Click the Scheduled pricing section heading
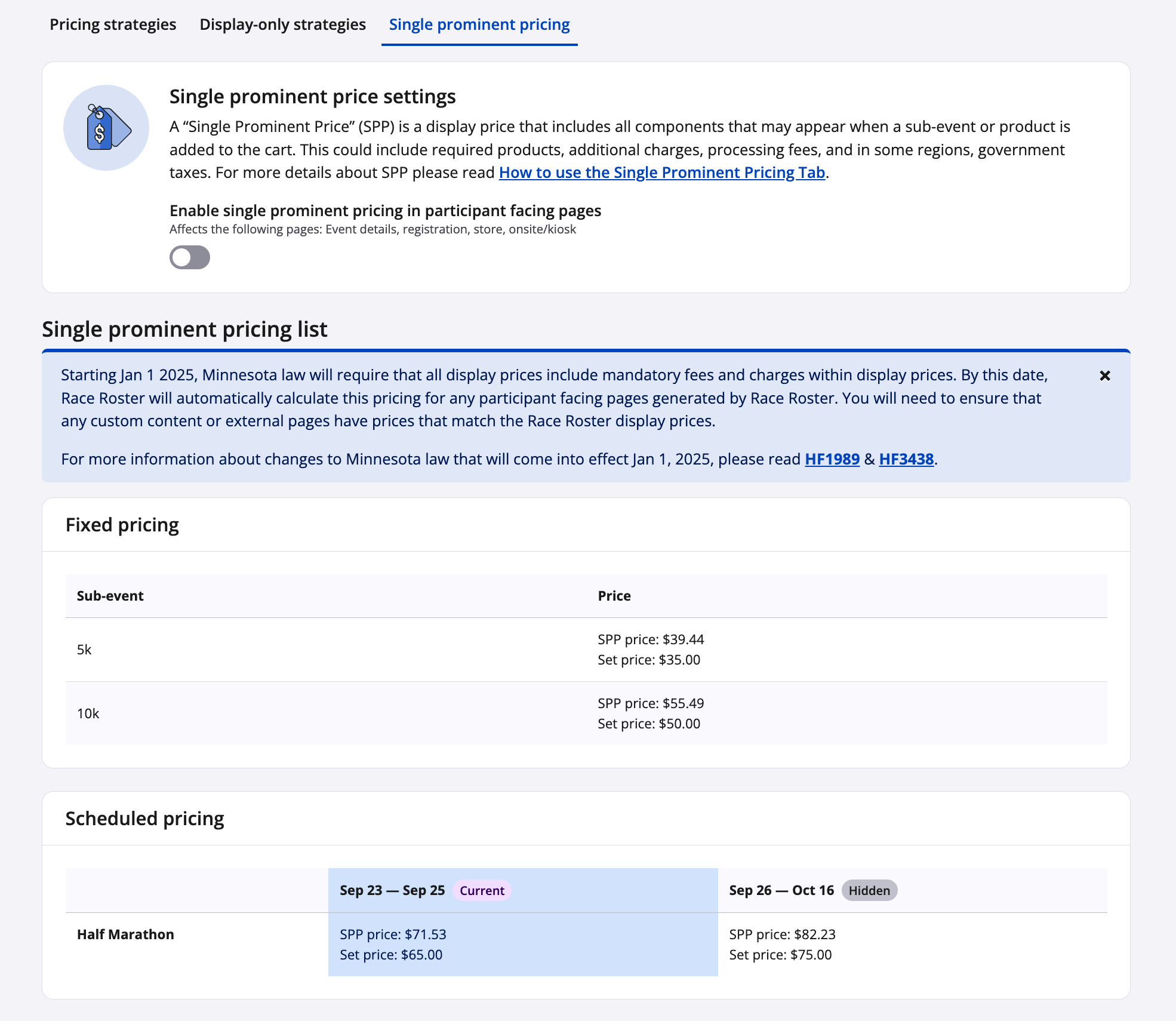 (x=144, y=818)
